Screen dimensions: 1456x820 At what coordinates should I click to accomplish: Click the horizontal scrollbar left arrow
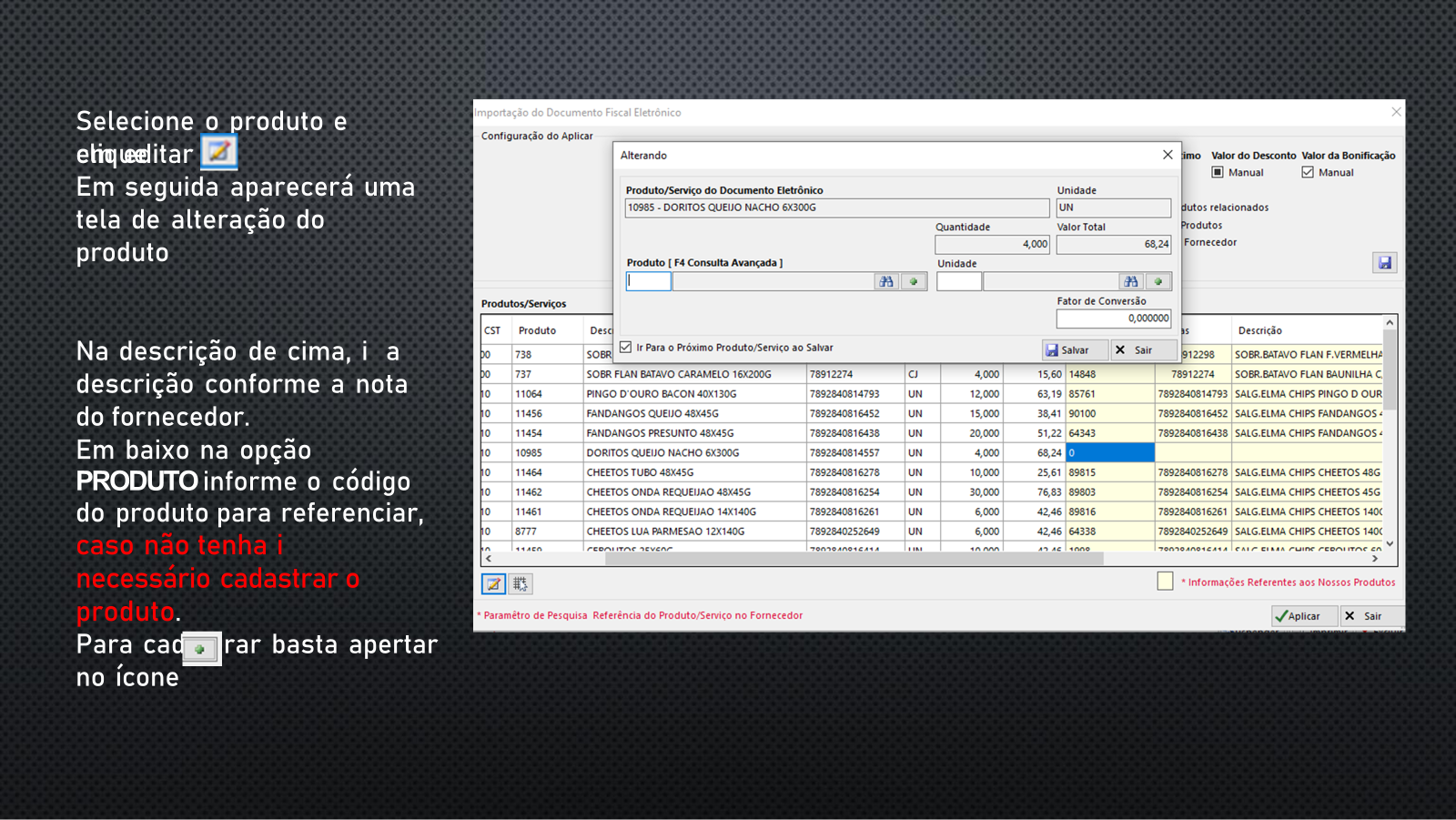click(489, 559)
